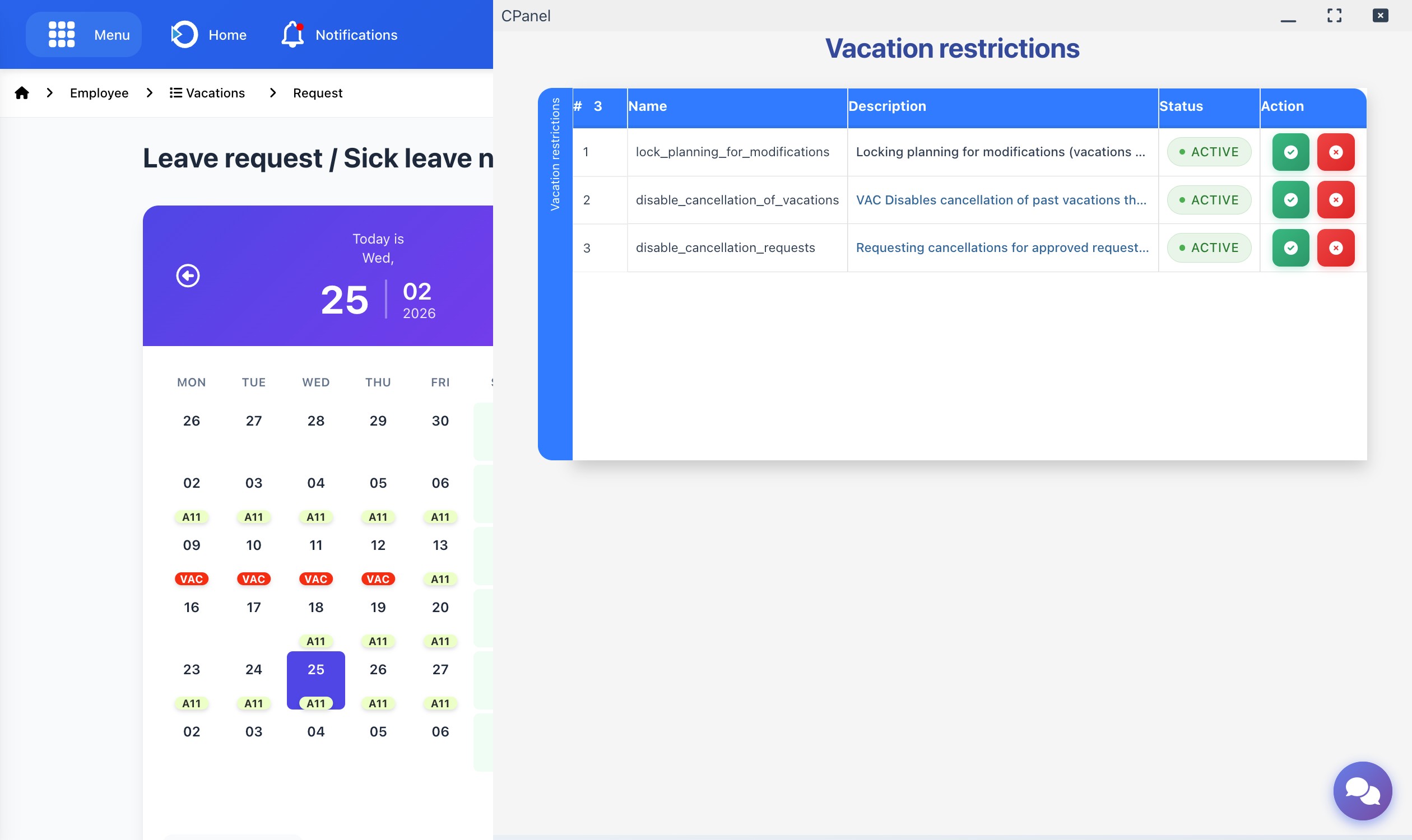The image size is (1412, 840).
Task: Click the VAC badge on day 09
Action: 192,579
